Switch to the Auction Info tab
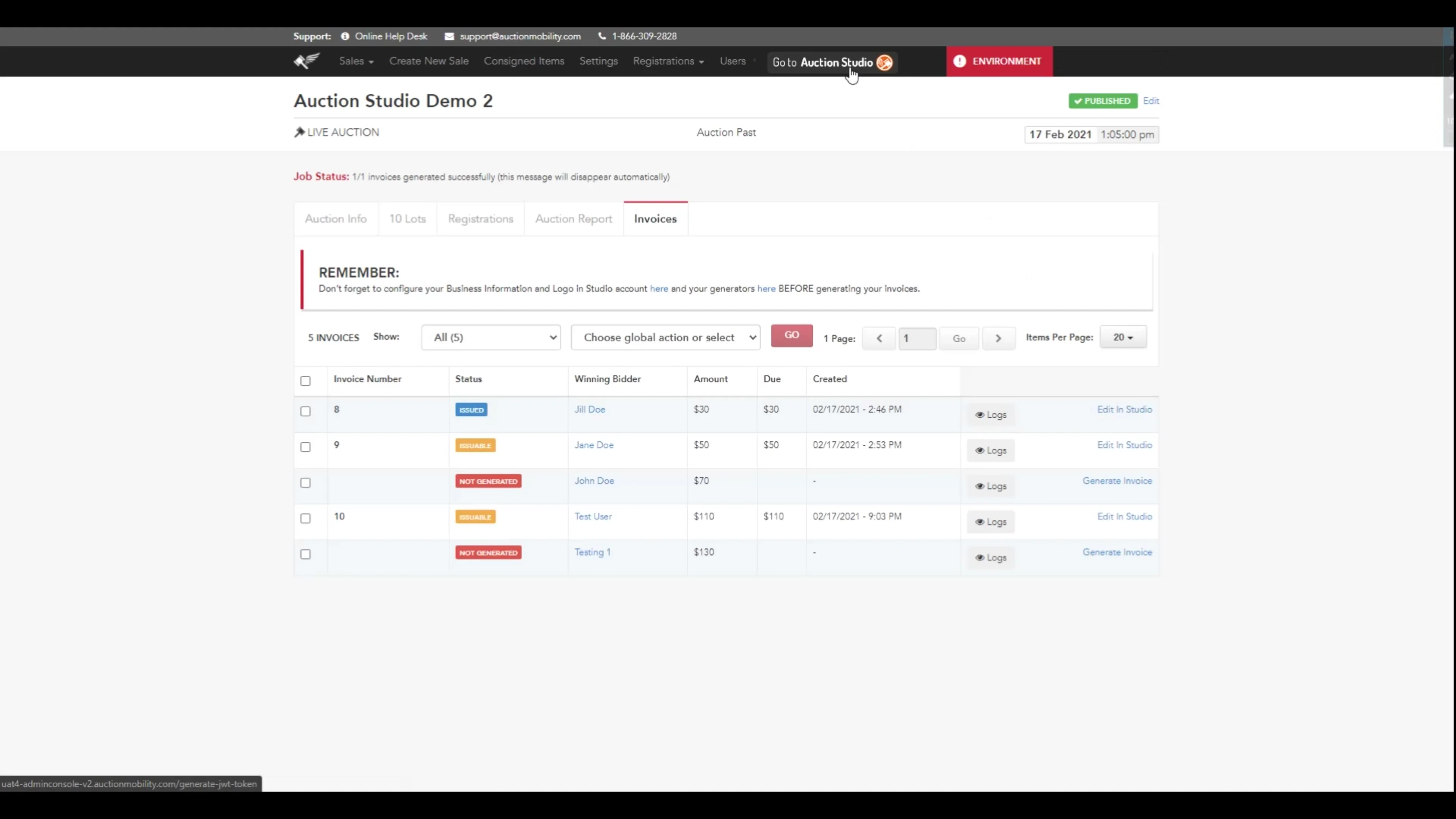 point(336,219)
